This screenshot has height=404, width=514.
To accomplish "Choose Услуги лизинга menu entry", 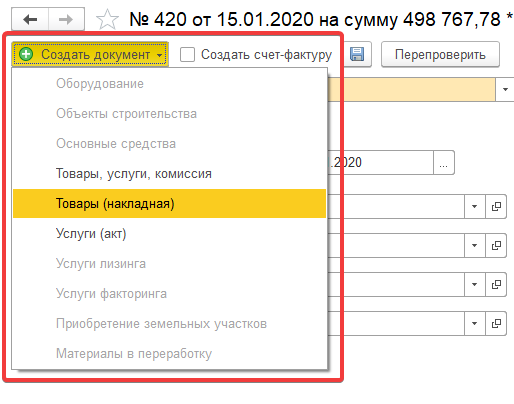I will pyautogui.click(x=169, y=264).
